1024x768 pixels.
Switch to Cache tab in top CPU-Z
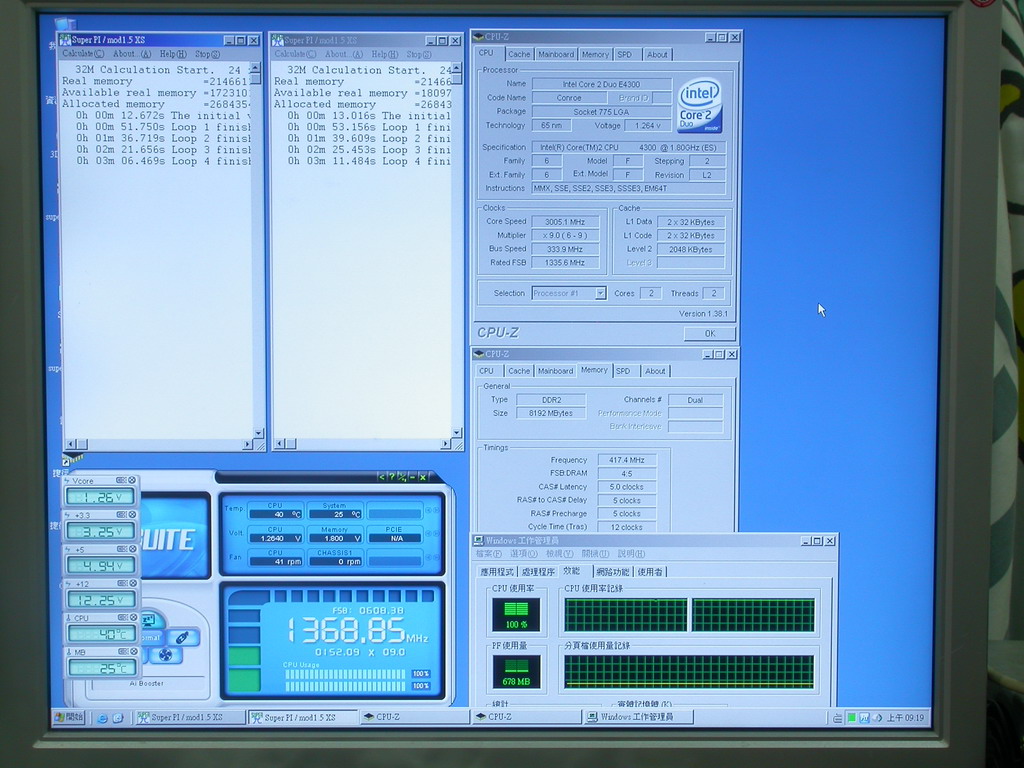[x=519, y=55]
